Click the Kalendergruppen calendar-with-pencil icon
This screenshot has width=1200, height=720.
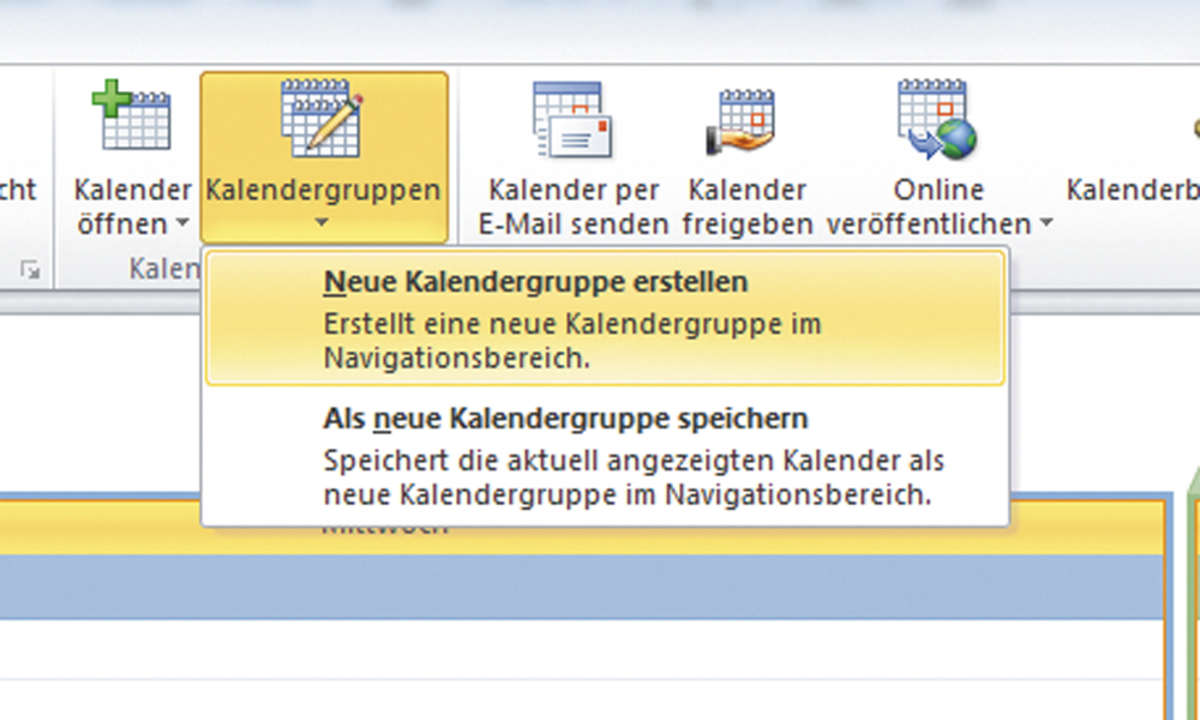322,116
